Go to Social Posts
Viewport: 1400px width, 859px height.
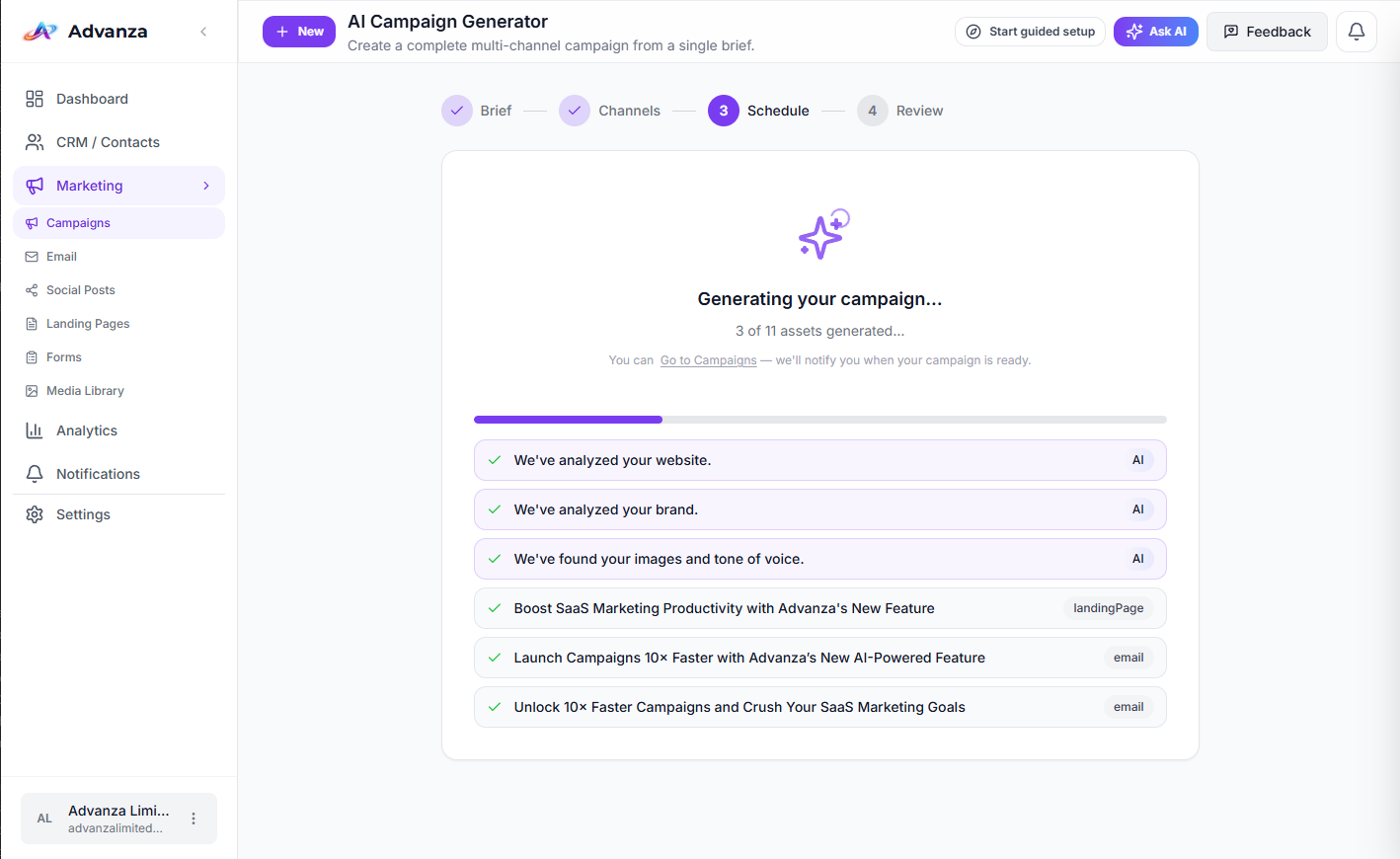point(118,290)
